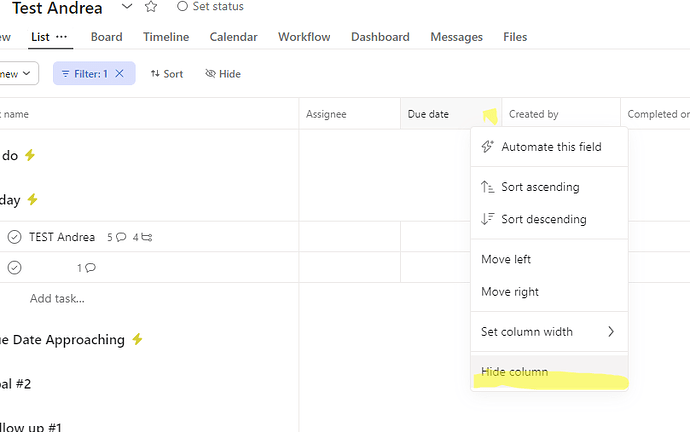Viewport: 690px width, 432px height.
Task: Click Add task... row
Action: pos(57,298)
